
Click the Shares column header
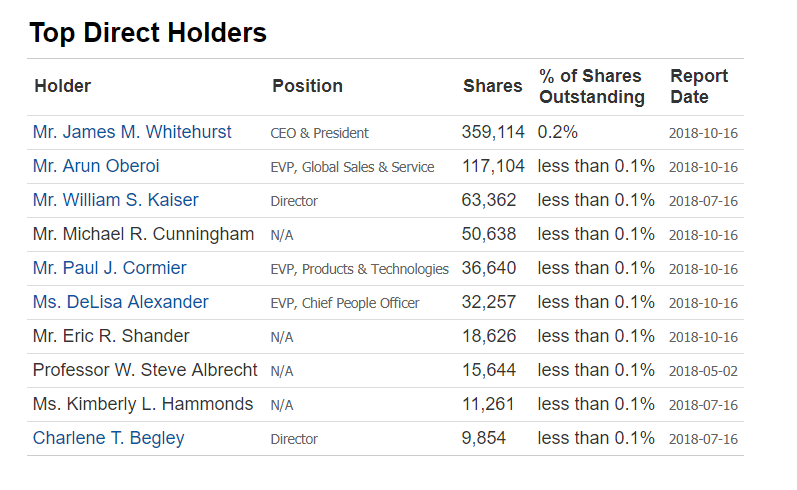coord(492,86)
